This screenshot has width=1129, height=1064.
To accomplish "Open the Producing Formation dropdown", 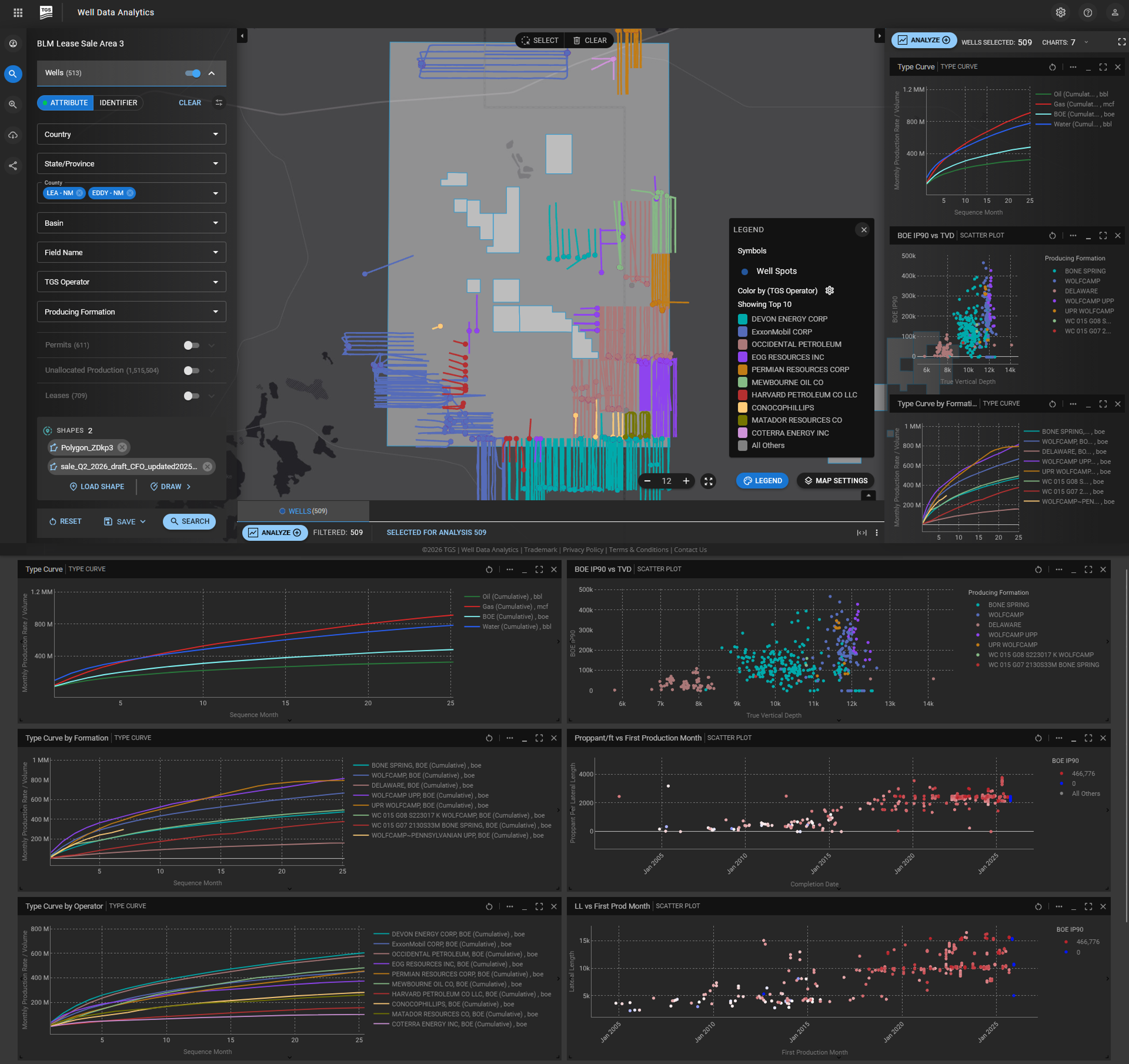I will pos(131,312).
